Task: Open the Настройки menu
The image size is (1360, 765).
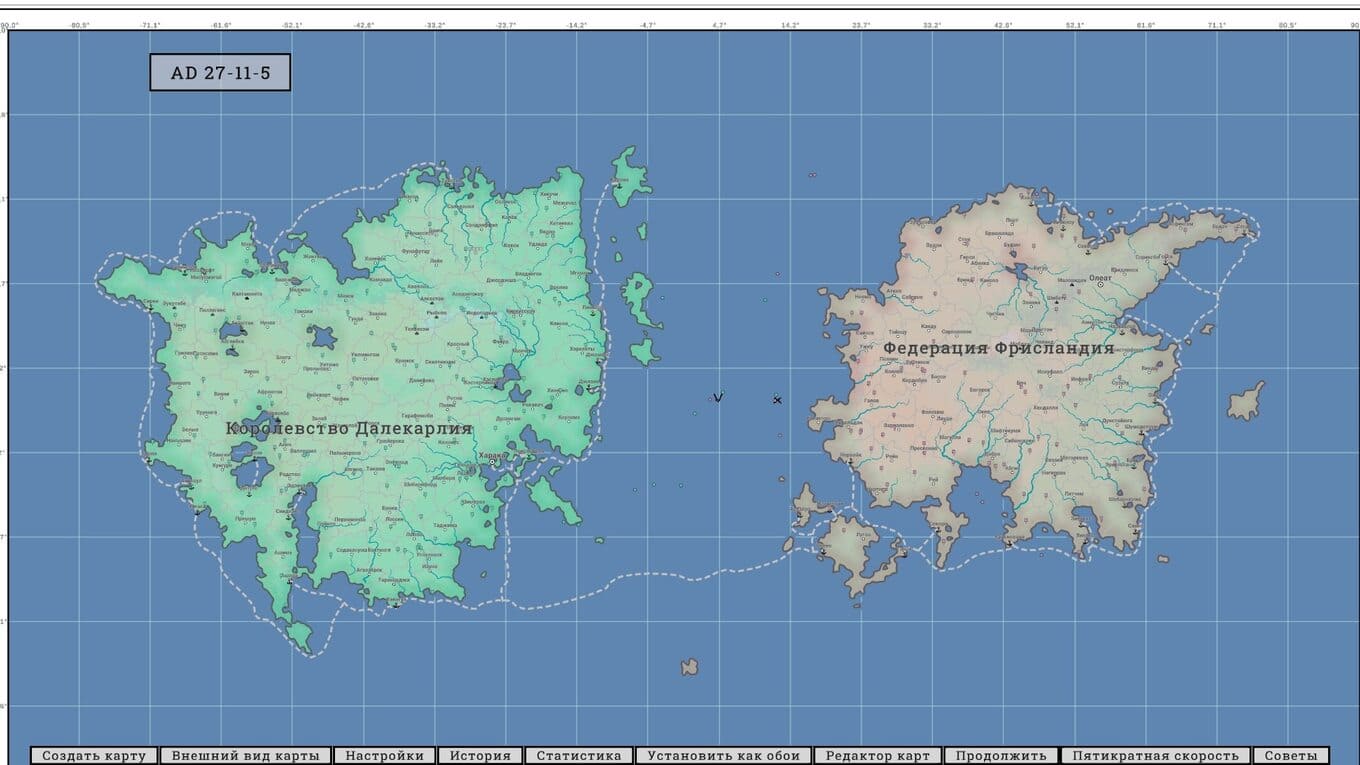Action: [385, 756]
